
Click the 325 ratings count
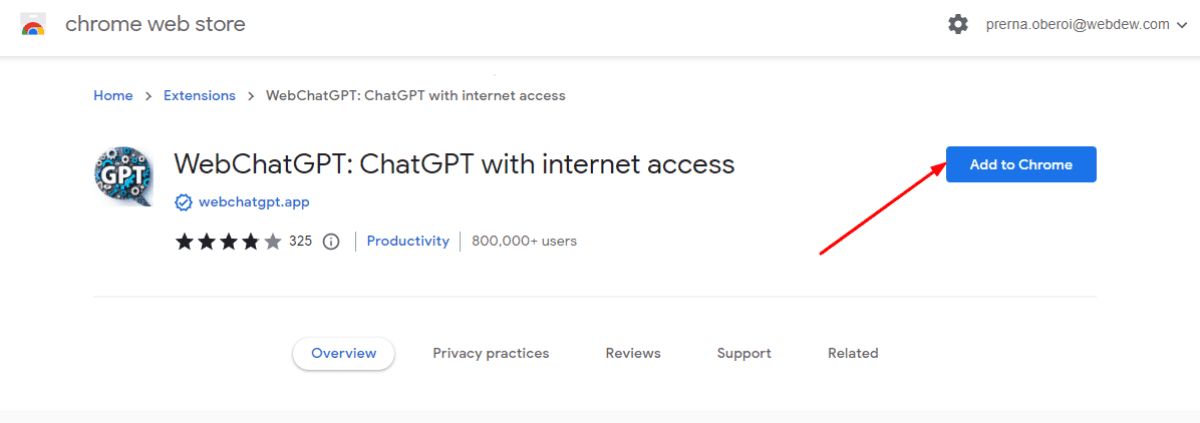click(x=300, y=241)
